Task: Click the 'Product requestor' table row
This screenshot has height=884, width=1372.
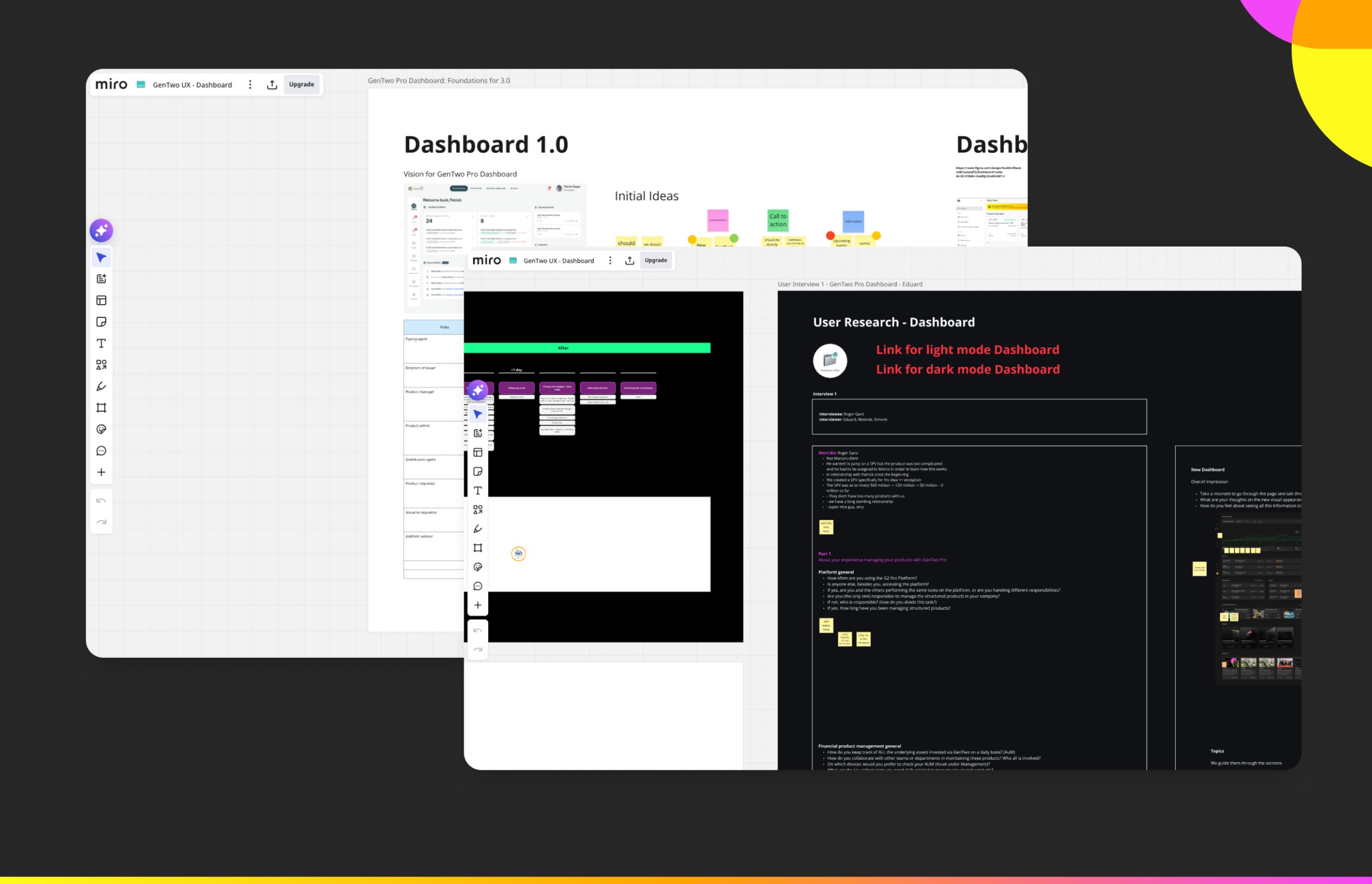Action: (x=434, y=494)
